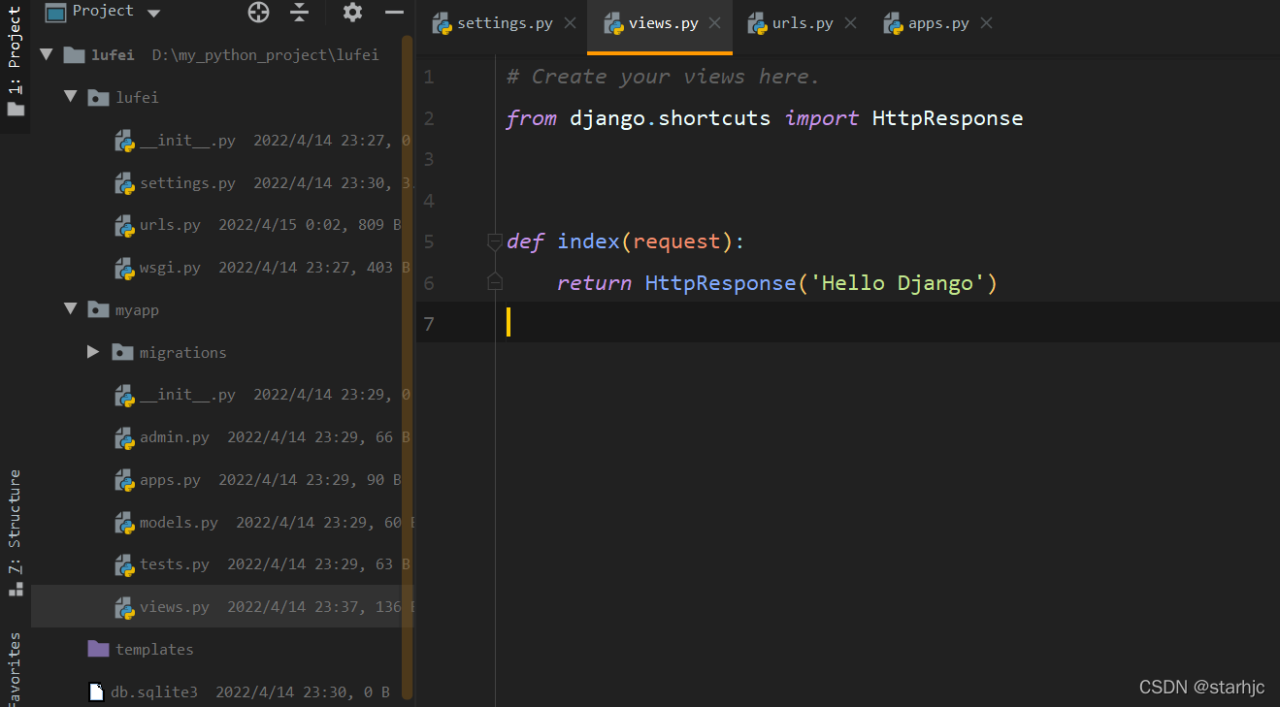Screen dimensions: 1280x707
Task: Click the 'index' function name
Action: [x=588, y=241]
